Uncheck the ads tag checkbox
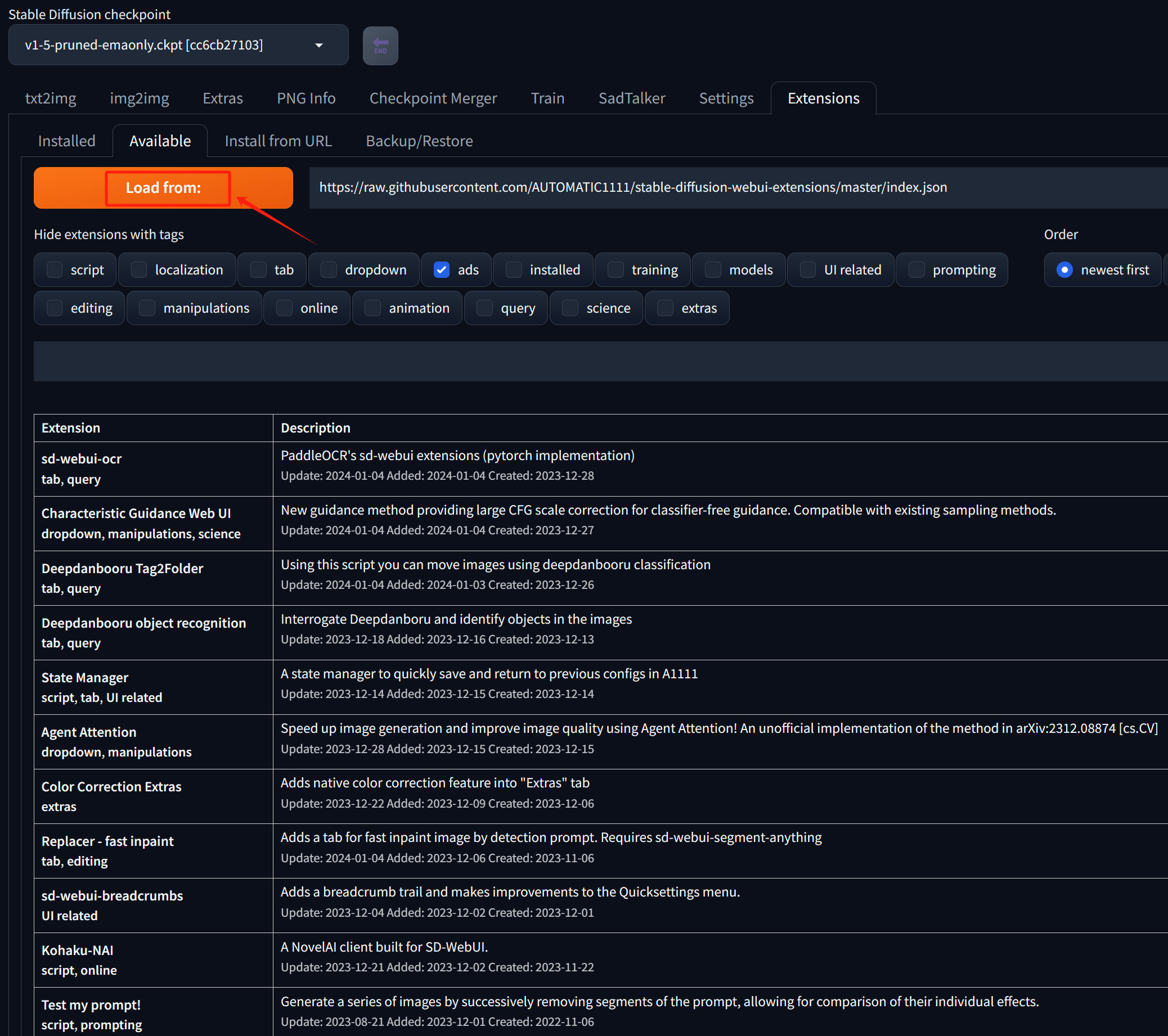Image resolution: width=1168 pixels, height=1036 pixels. pos(442,269)
